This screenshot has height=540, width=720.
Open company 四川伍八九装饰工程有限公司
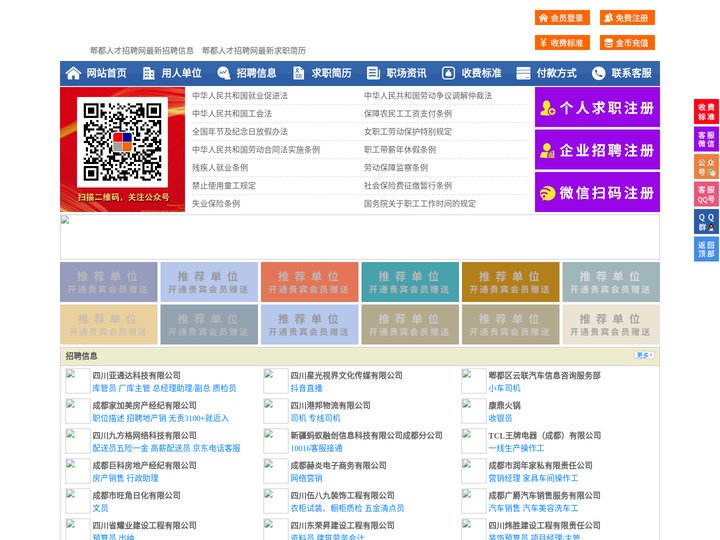pos(342,495)
